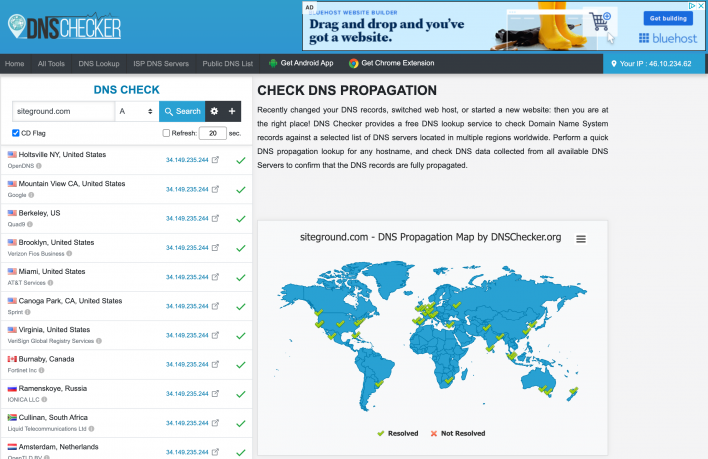Click the AdChoices icon on the banner
Viewport: 708px width, 459px height.
click(x=692, y=6)
